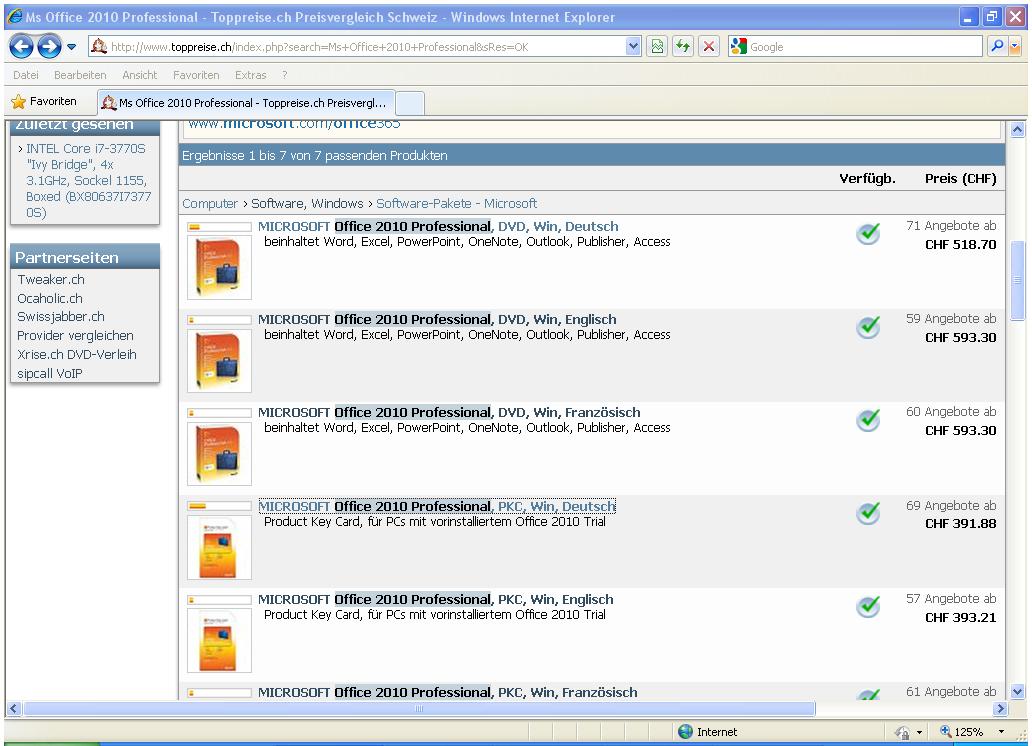Viewport: 1032px width, 746px height.
Task: Click the vertical scrollbar up arrow
Action: point(1018,130)
